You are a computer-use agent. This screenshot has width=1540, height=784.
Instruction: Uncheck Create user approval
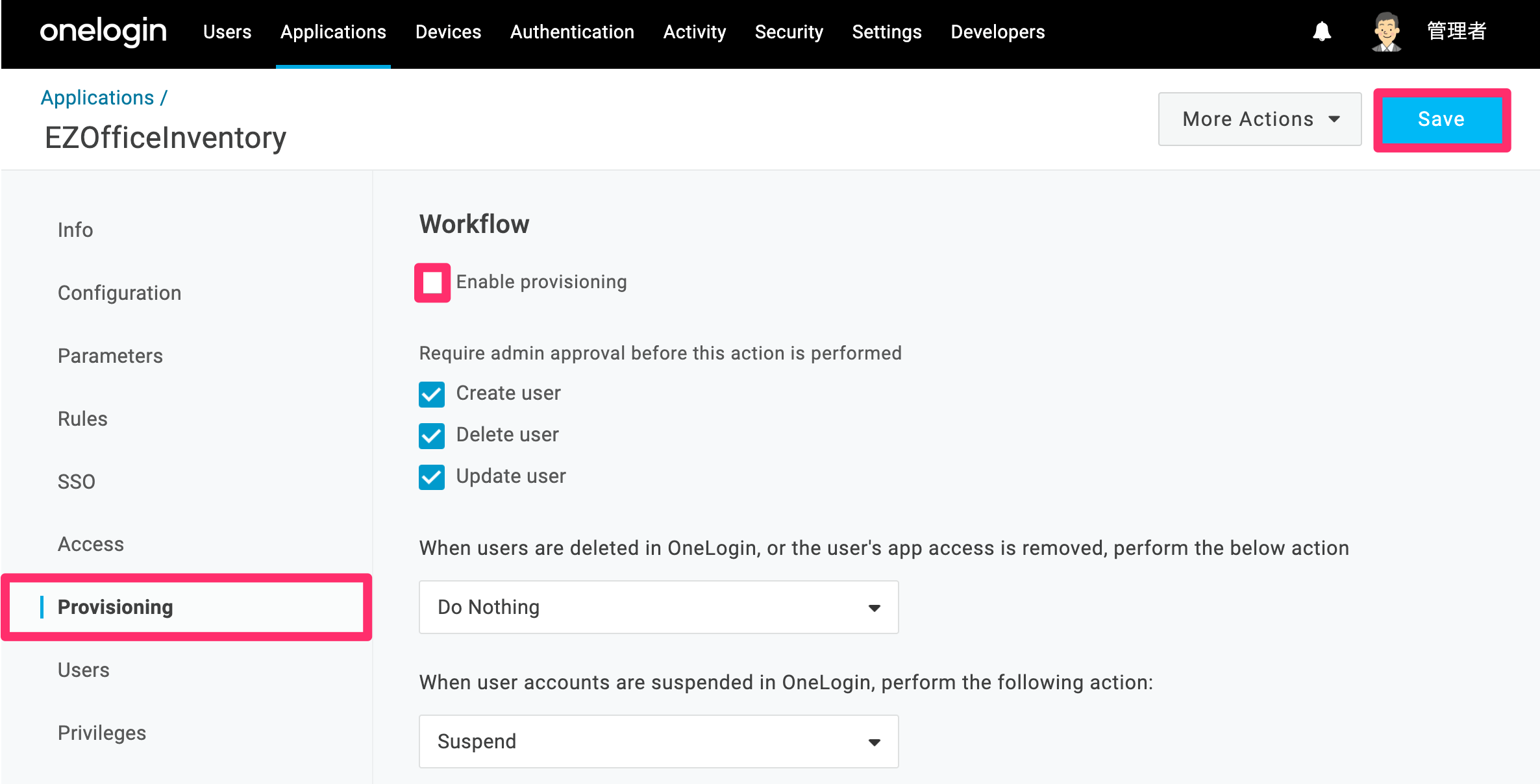point(432,394)
